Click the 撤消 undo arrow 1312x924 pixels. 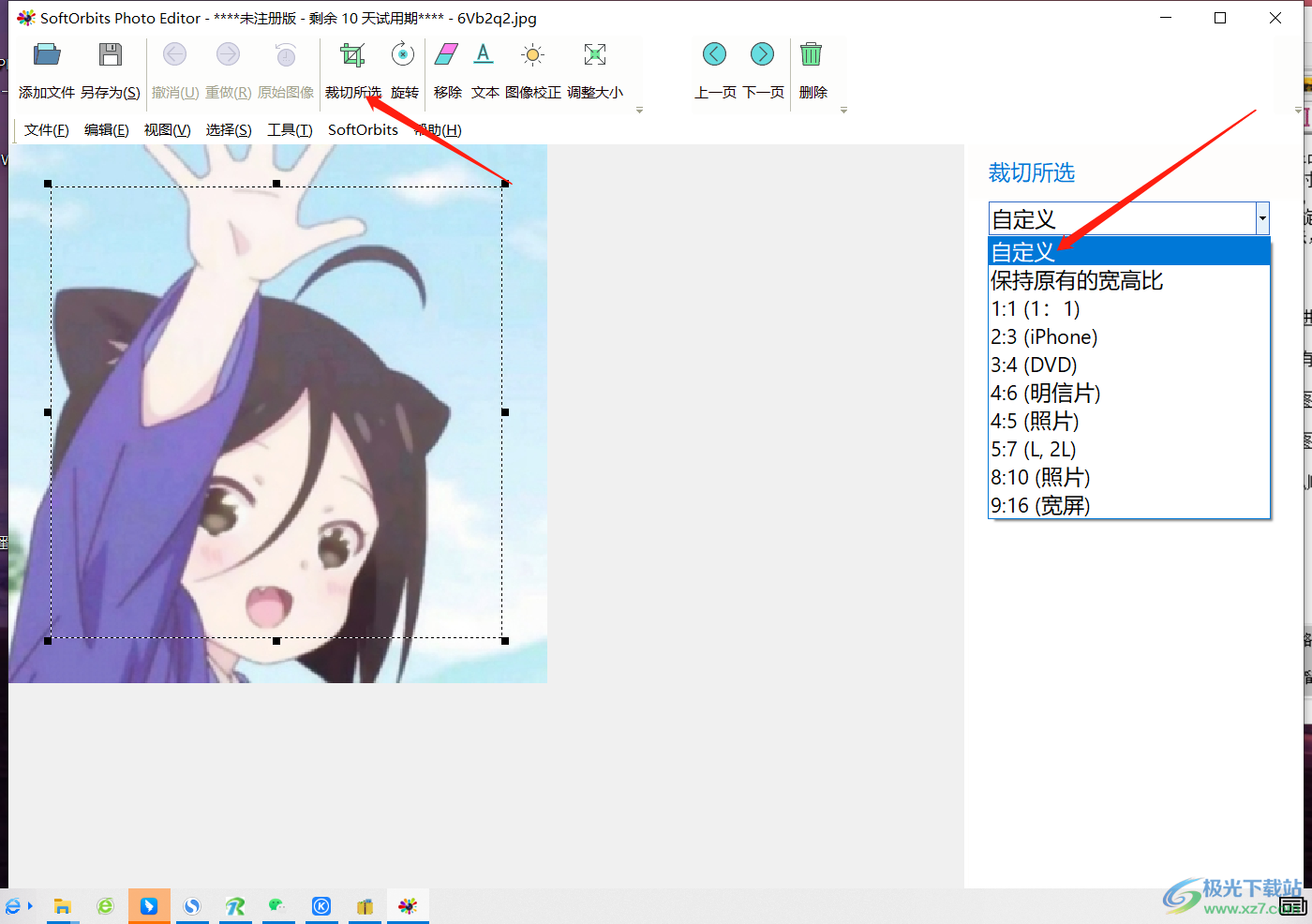tap(175, 54)
